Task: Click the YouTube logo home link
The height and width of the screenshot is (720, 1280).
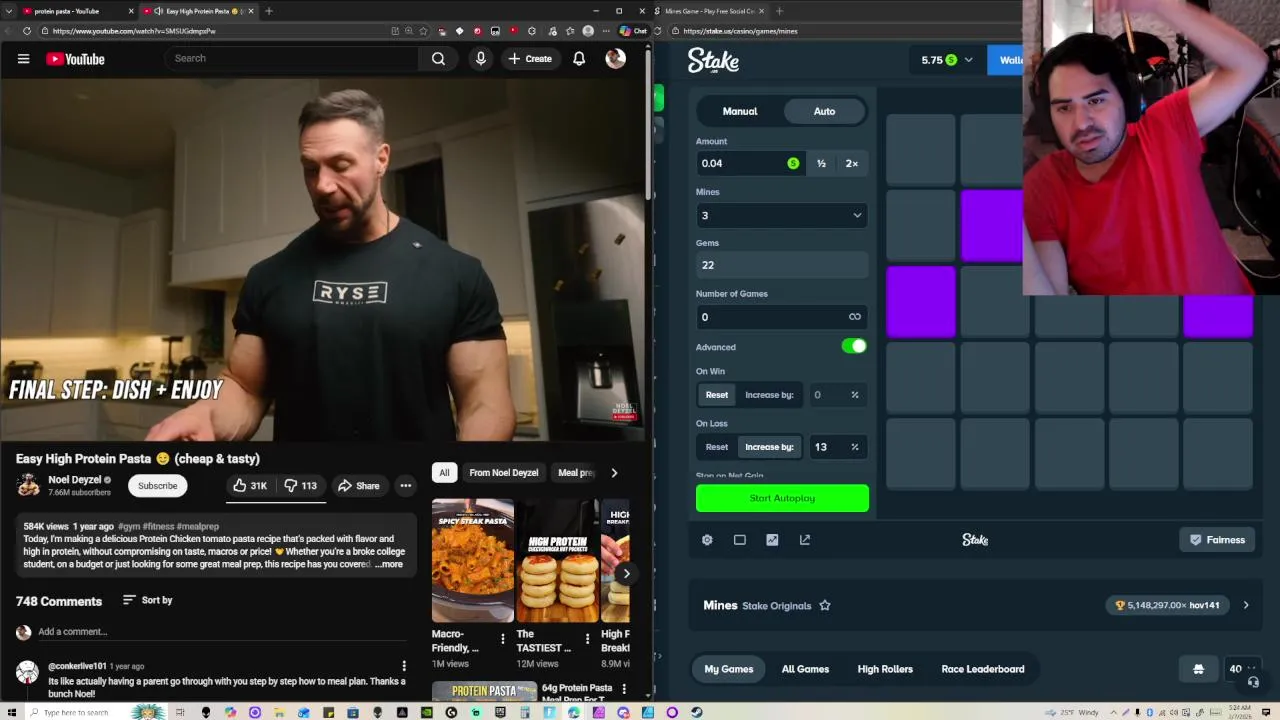Action: [x=75, y=59]
